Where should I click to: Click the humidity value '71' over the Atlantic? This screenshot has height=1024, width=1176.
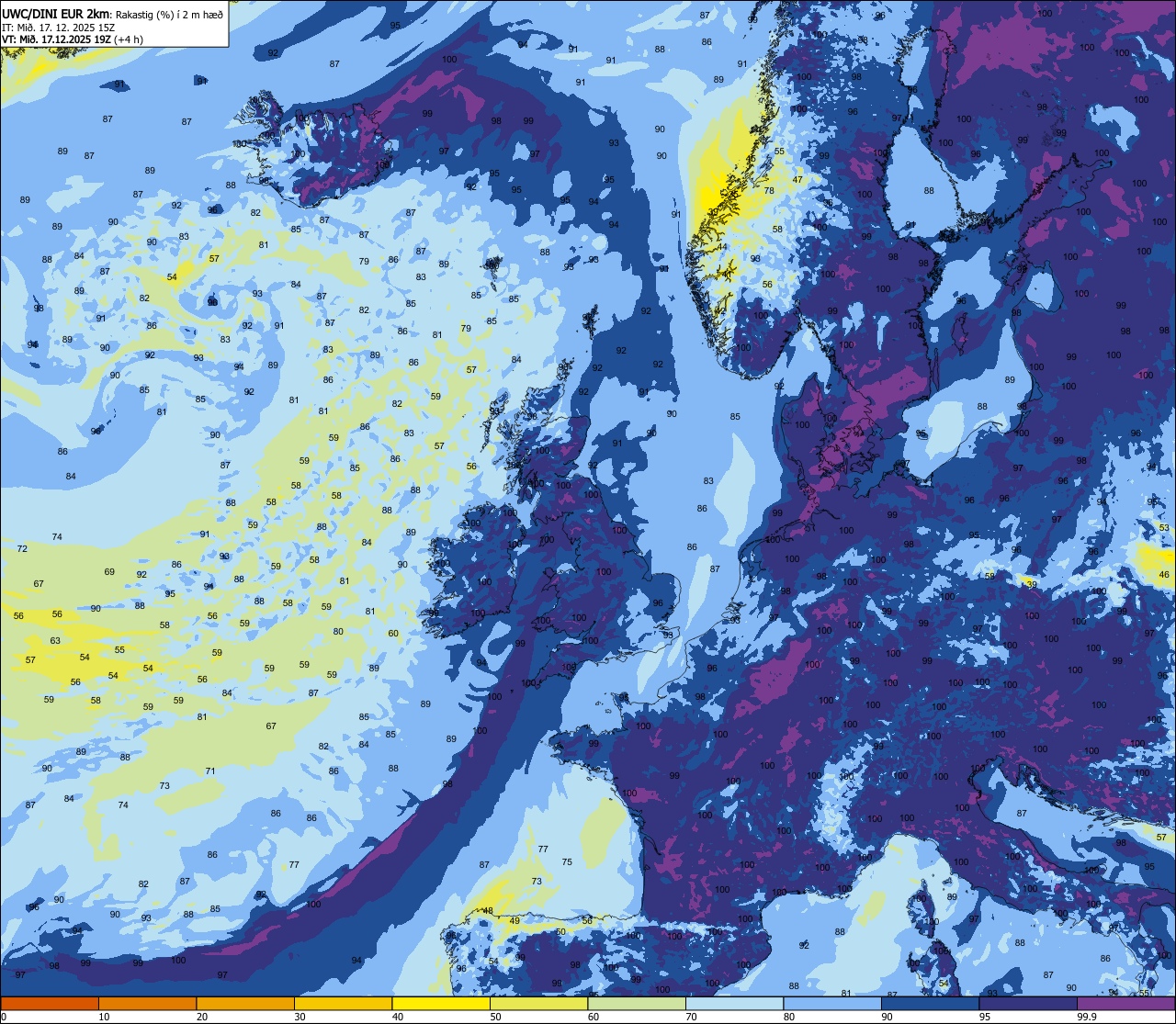pyautogui.click(x=210, y=771)
